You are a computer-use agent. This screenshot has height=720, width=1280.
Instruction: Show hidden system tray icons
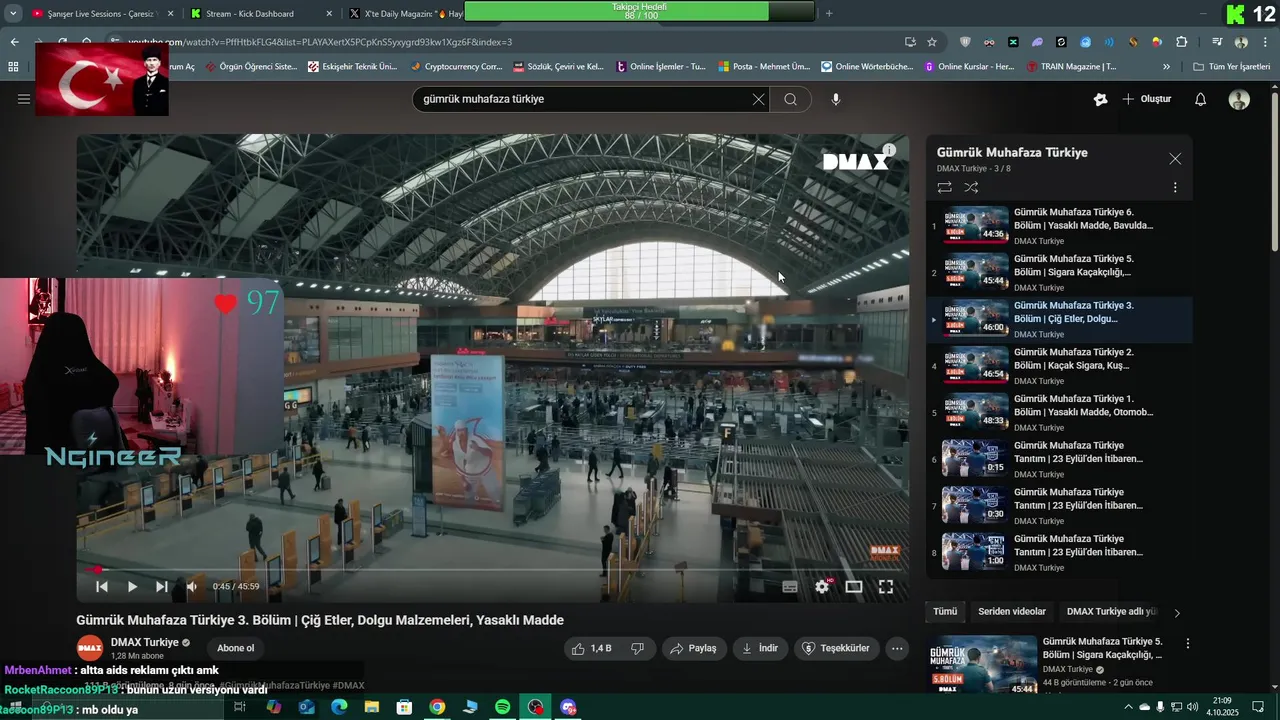(x=1129, y=707)
